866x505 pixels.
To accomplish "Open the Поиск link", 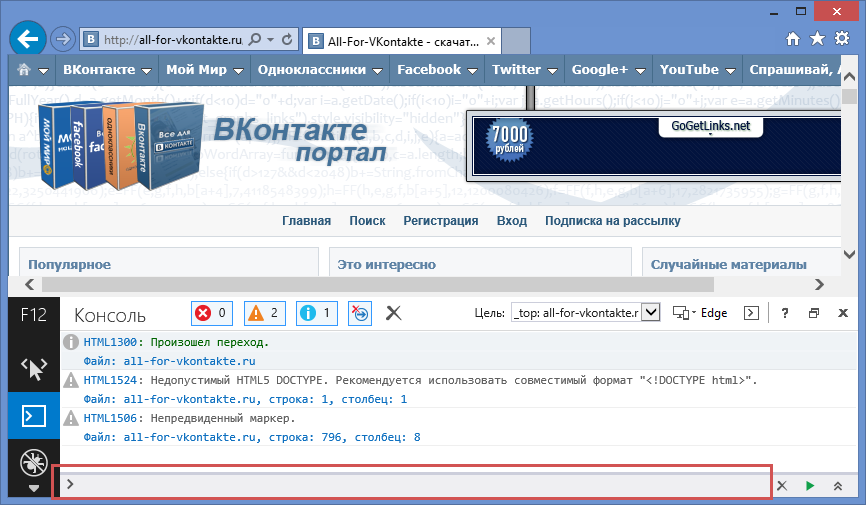I will [367, 221].
